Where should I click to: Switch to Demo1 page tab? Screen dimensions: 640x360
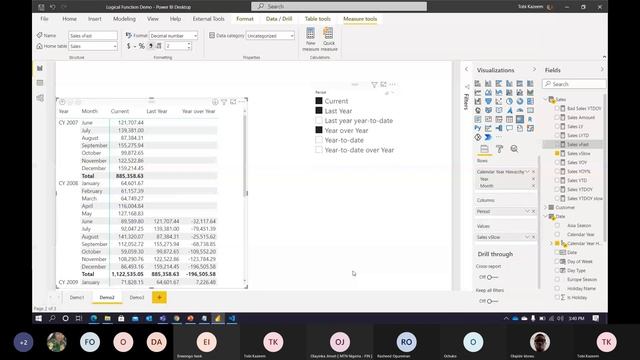pos(77,298)
